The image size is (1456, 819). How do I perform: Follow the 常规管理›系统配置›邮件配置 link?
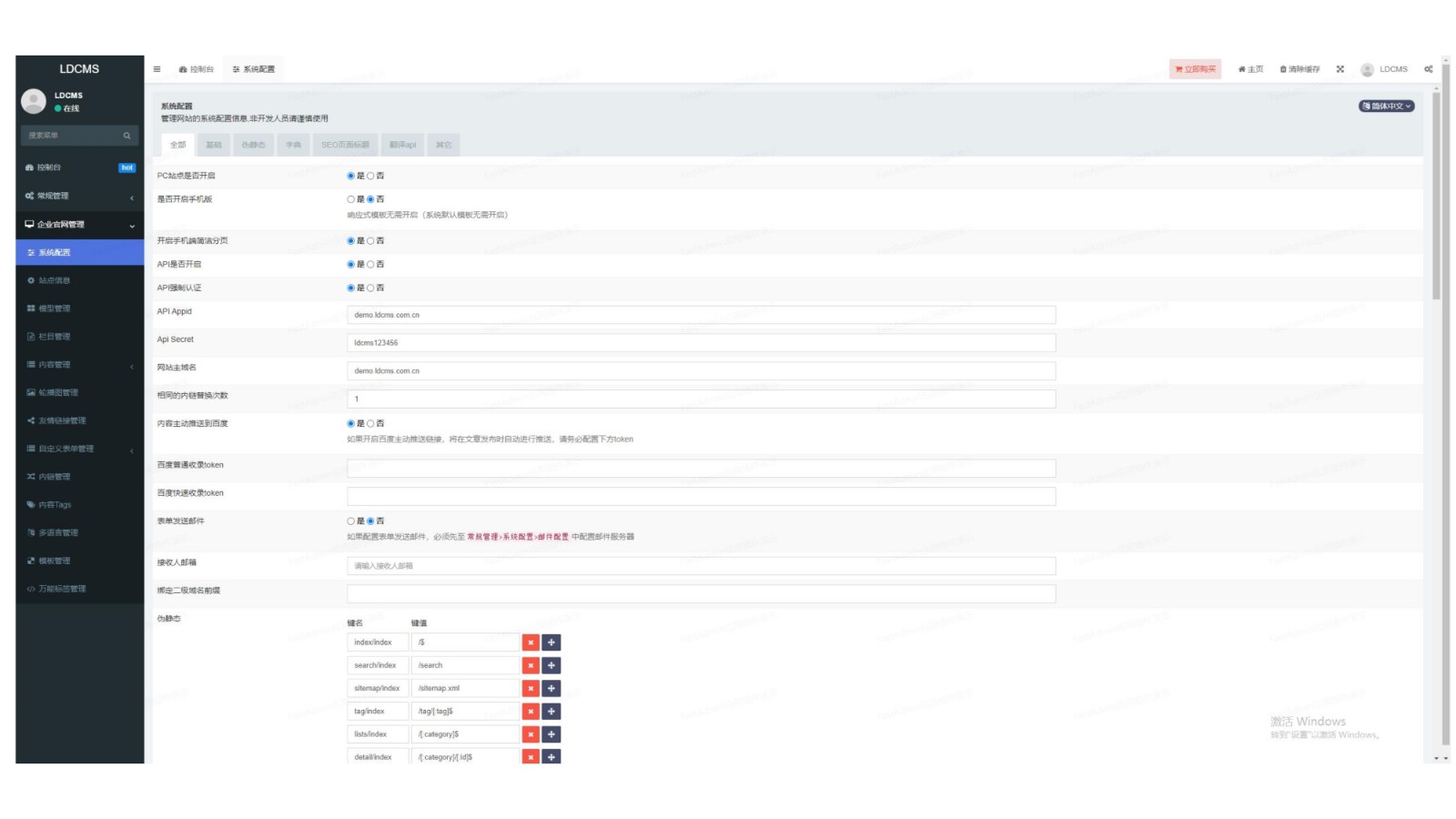518,537
